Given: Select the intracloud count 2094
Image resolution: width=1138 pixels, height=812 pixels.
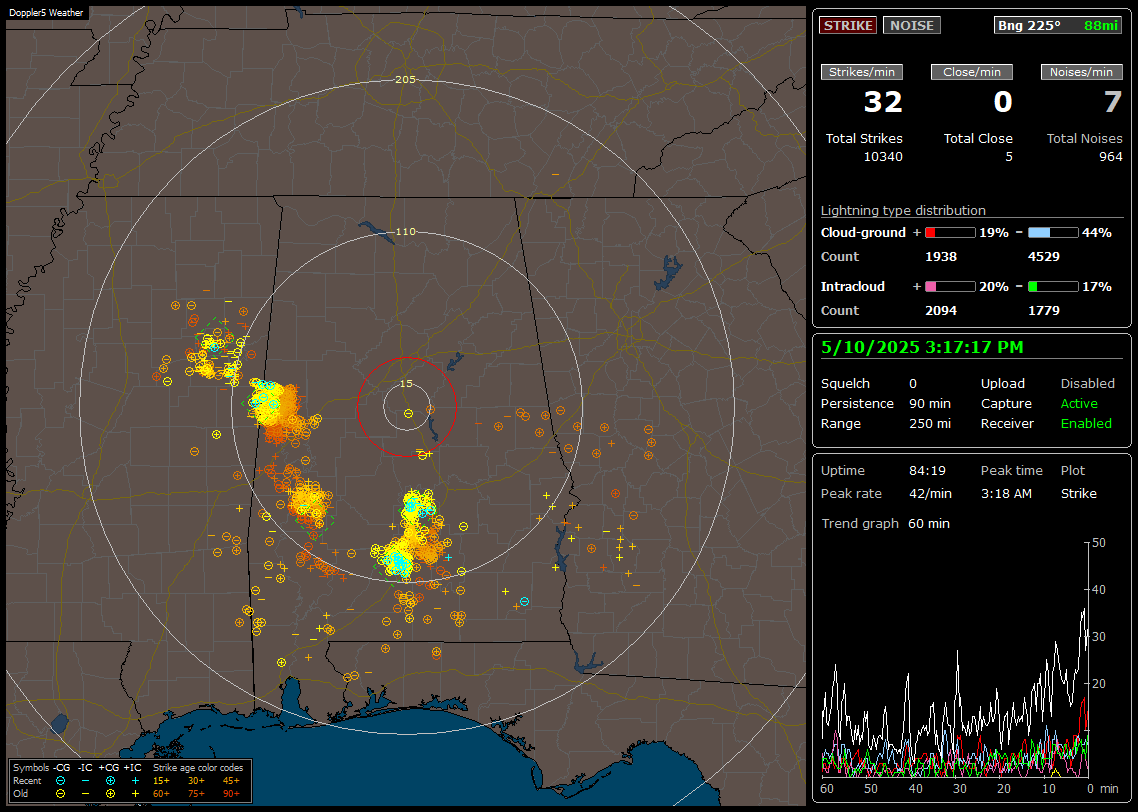Looking at the screenshot, I should pos(941,311).
